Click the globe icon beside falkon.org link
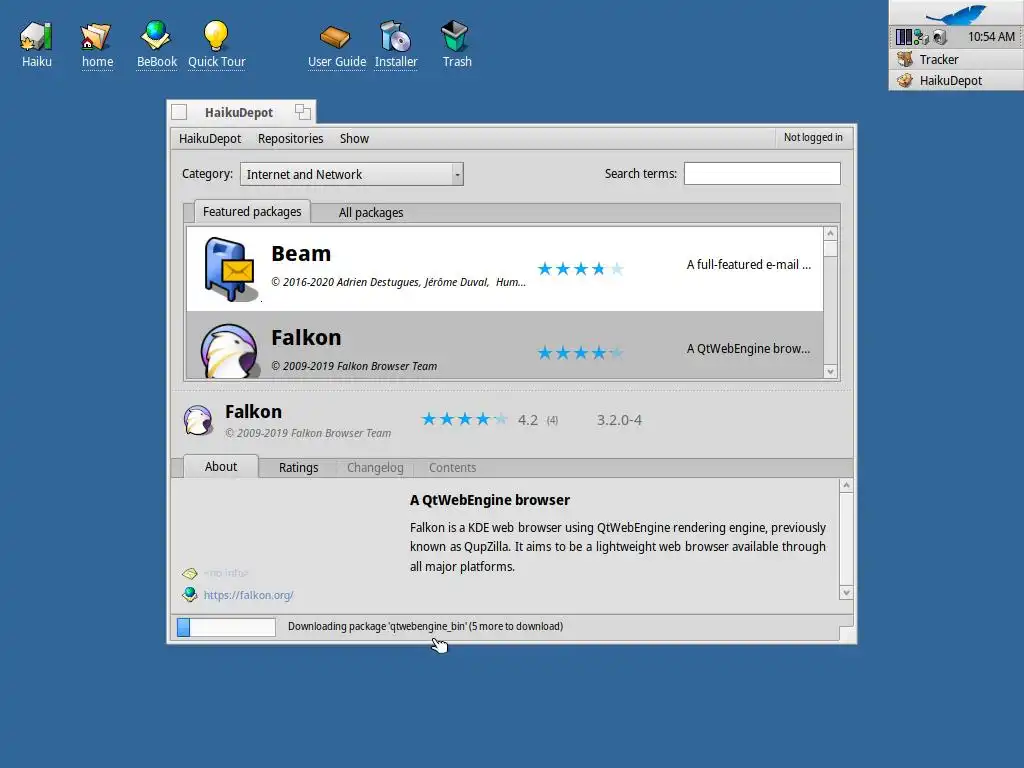 pyautogui.click(x=190, y=594)
